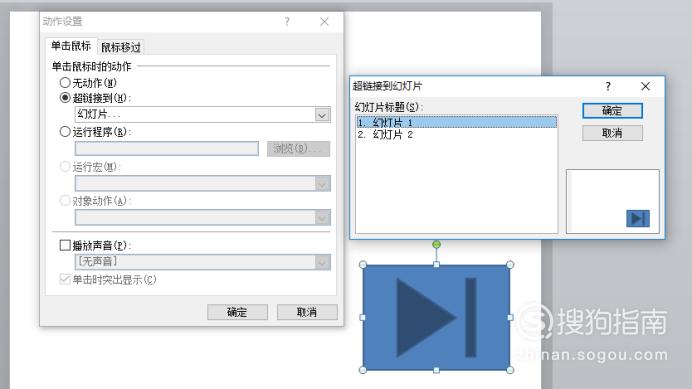
Task: Select list item 1. 幻灯片 1
Action: coord(457,122)
